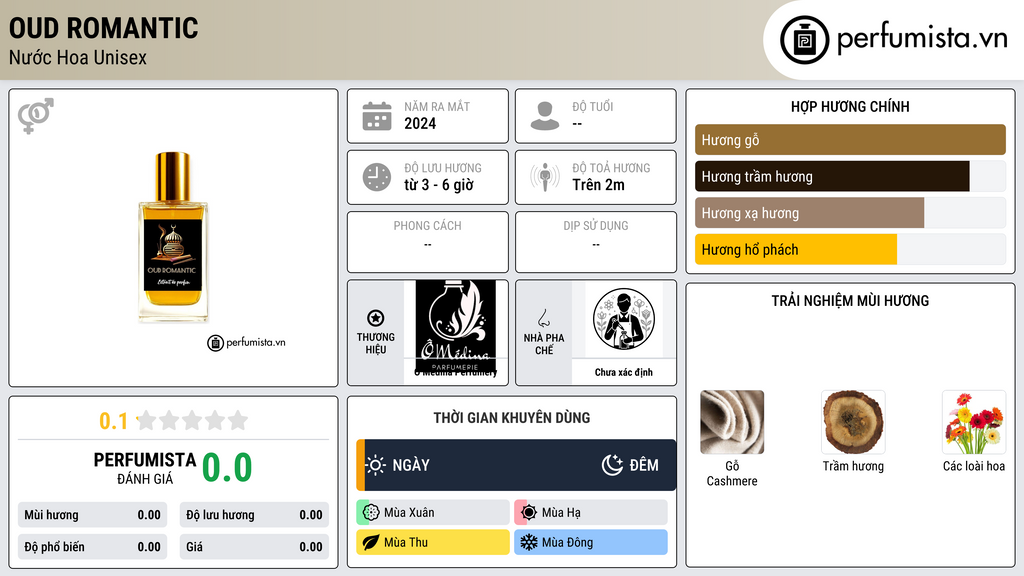Click the person silhouette age icon
The image size is (1024, 576).
[545, 116]
